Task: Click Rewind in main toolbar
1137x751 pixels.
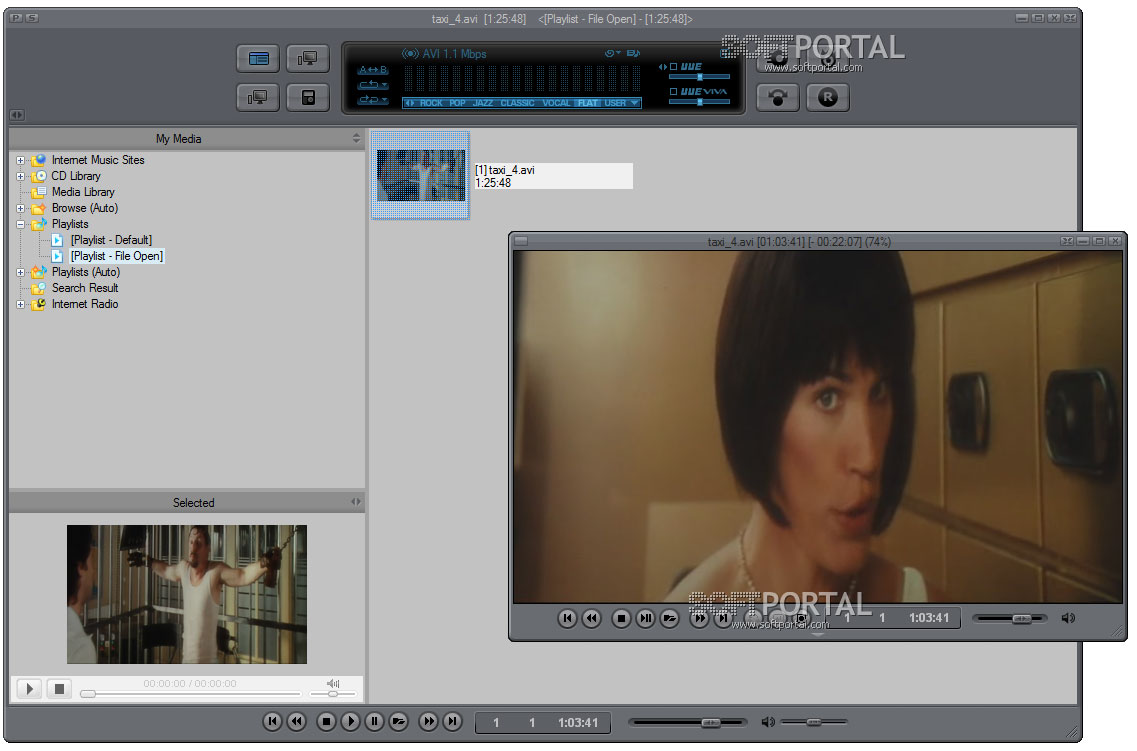Action: tap(297, 721)
